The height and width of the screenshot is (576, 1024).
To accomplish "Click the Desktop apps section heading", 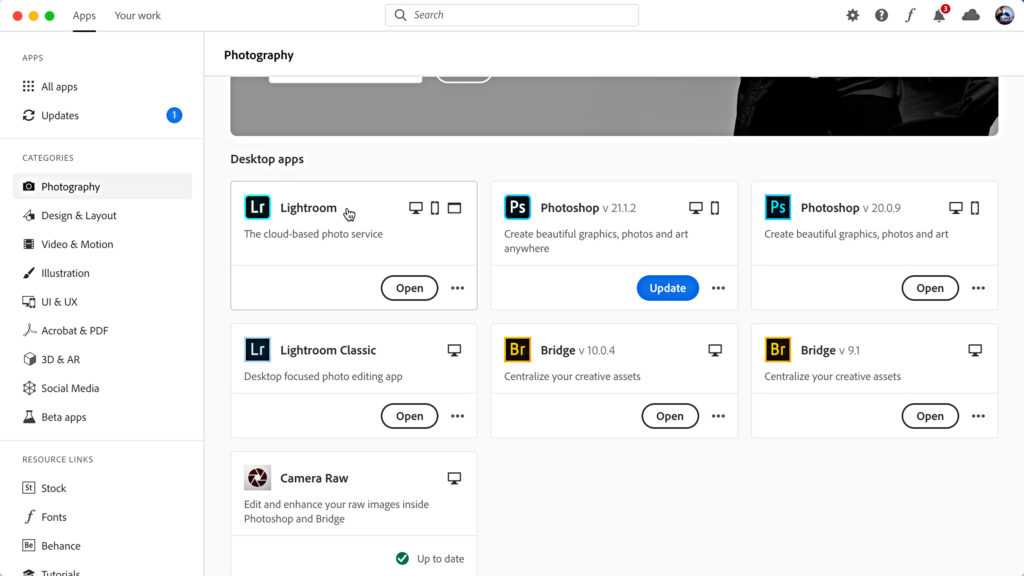I will click(x=267, y=159).
